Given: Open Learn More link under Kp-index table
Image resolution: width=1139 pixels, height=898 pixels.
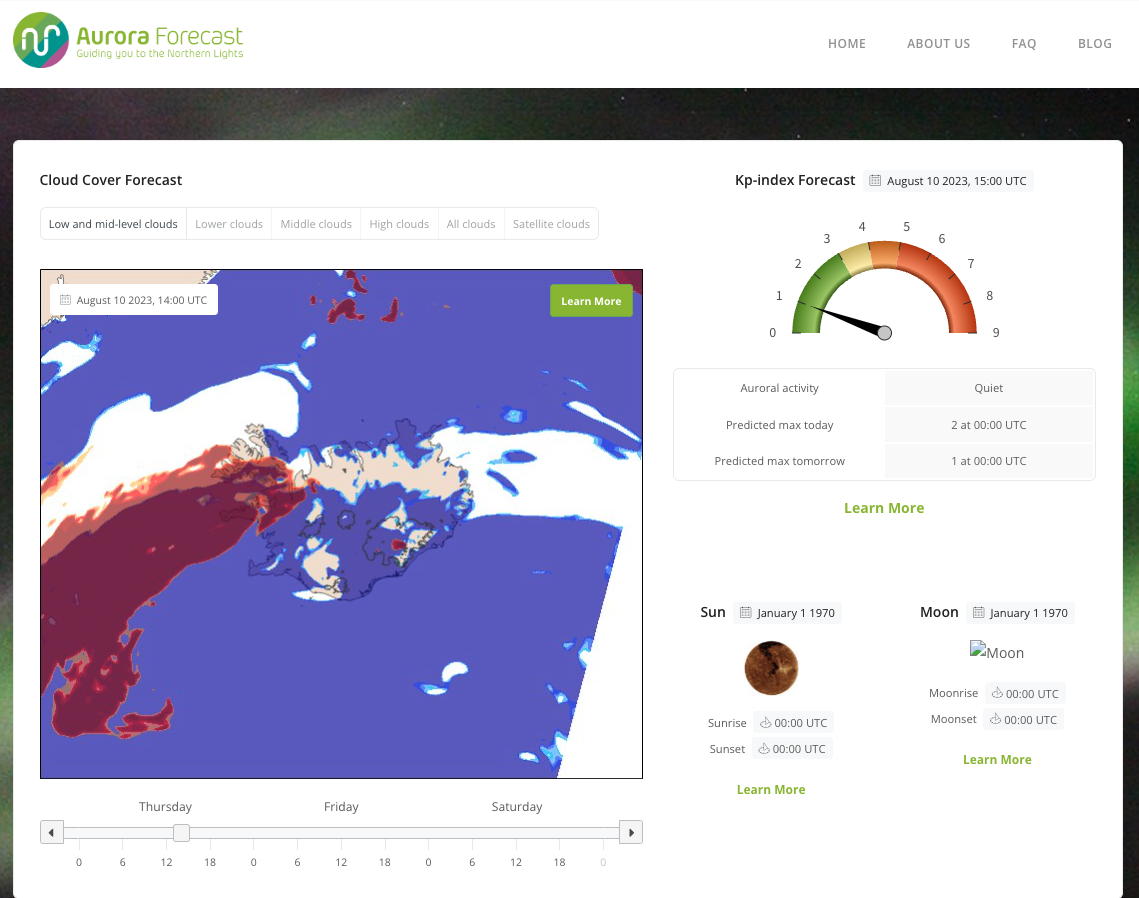Looking at the screenshot, I should pyautogui.click(x=884, y=508).
